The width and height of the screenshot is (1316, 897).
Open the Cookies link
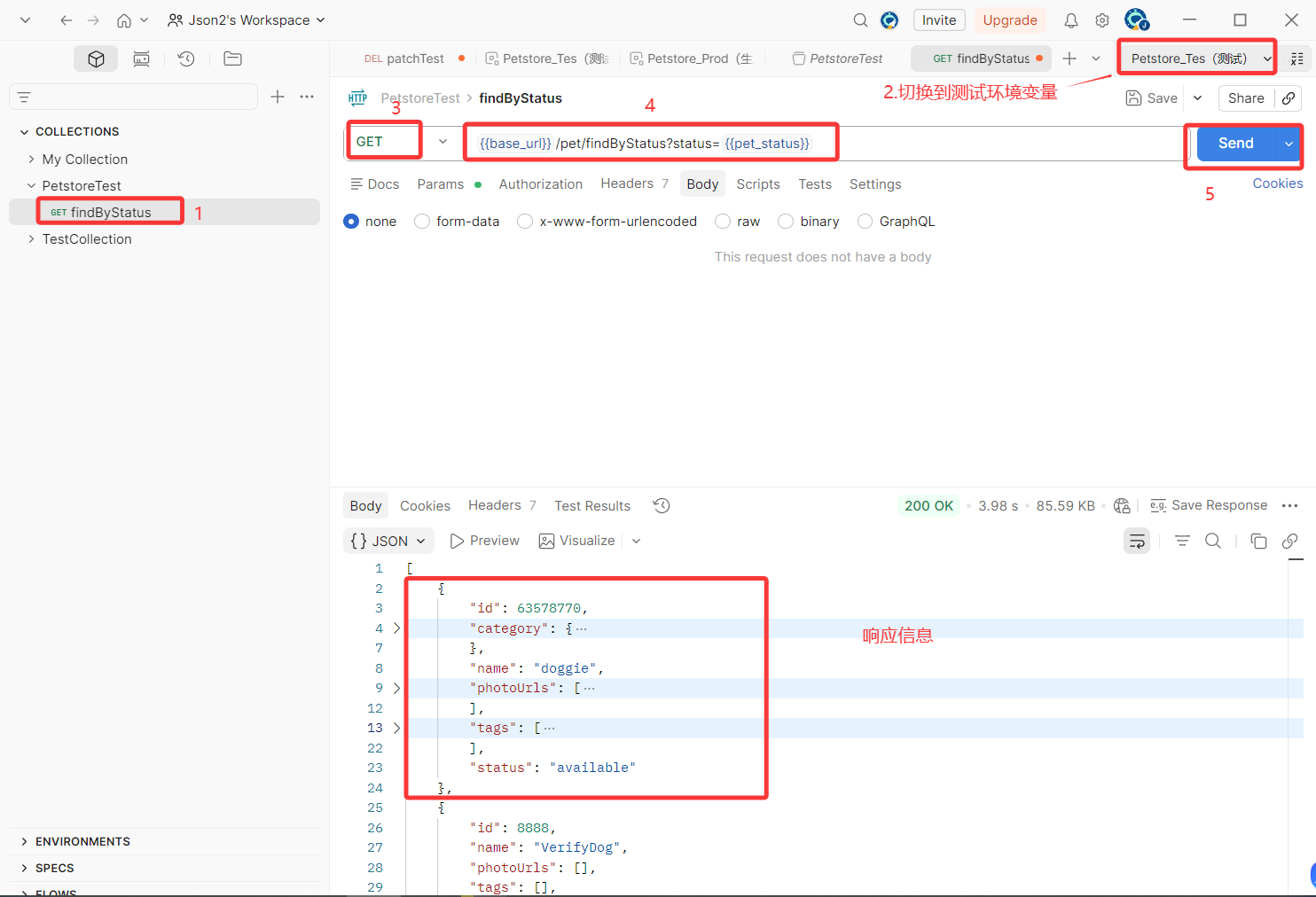pos(1278,183)
